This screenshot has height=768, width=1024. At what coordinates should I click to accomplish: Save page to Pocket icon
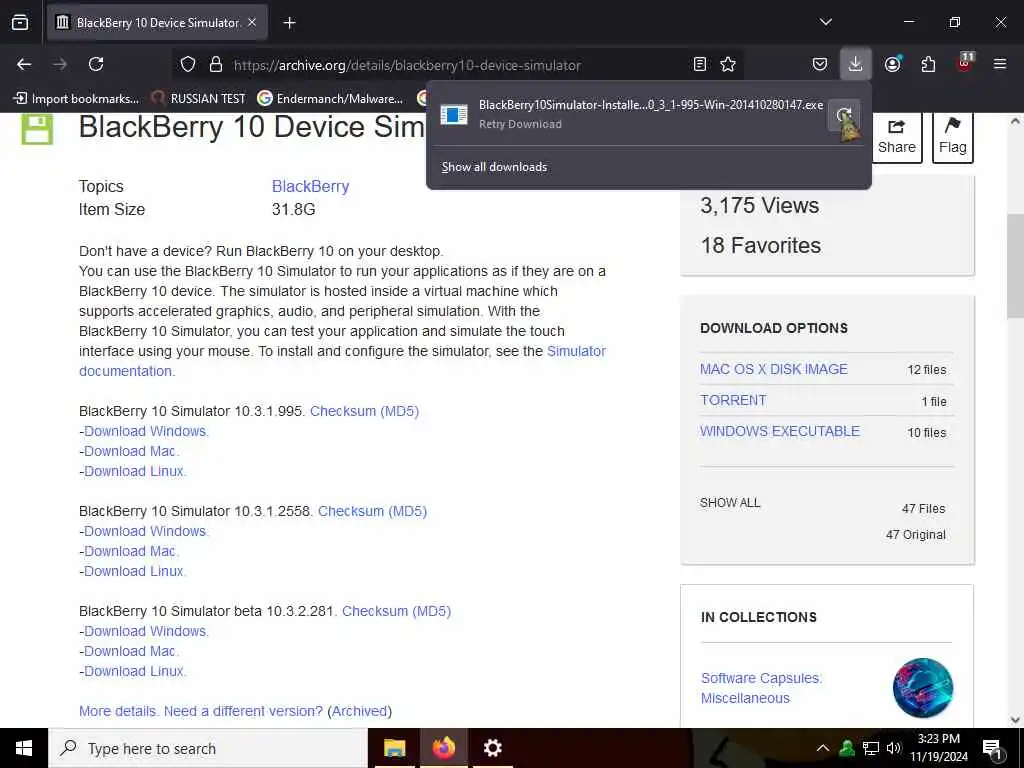pos(820,64)
